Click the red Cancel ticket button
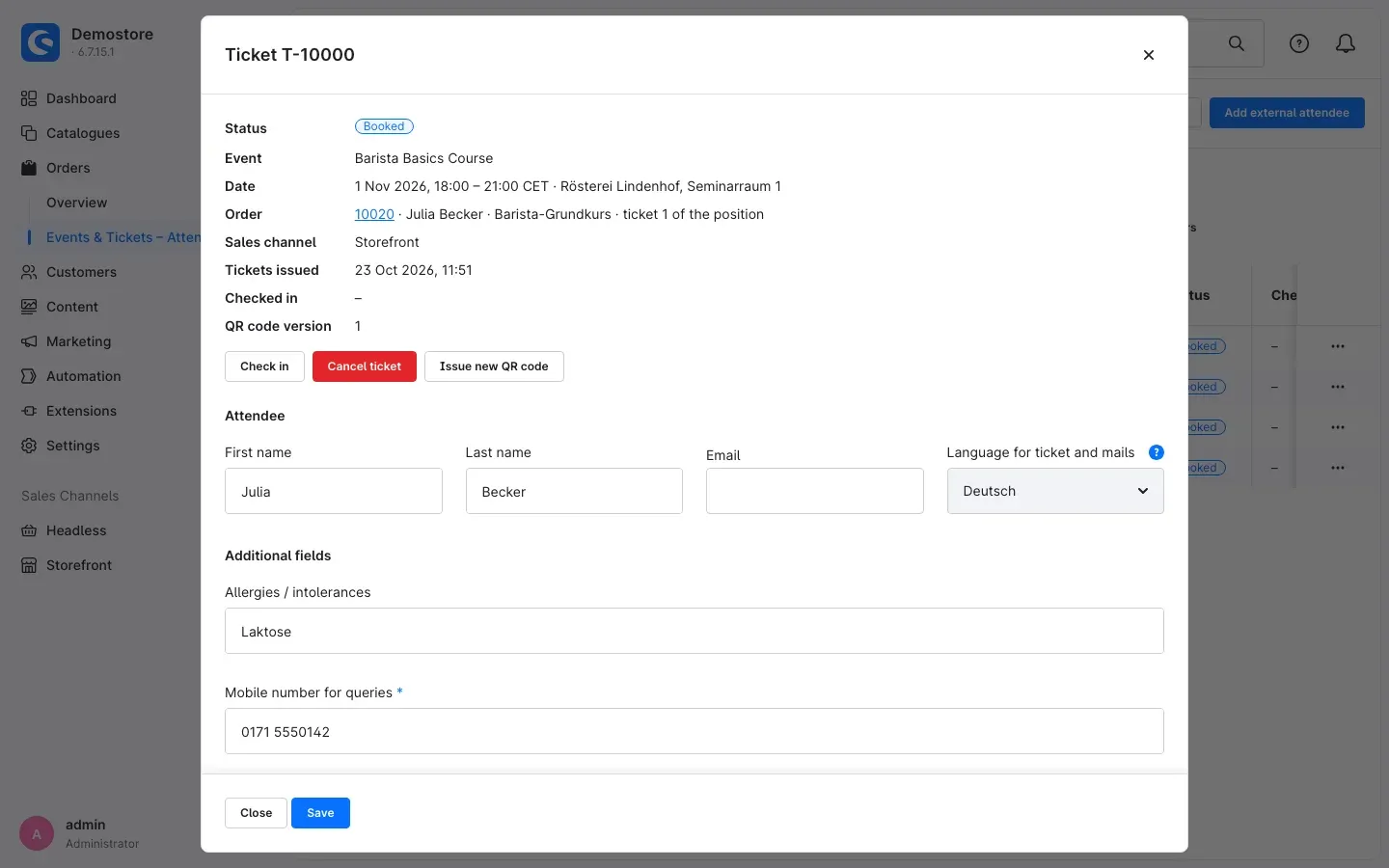This screenshot has height=868, width=1389. point(365,366)
